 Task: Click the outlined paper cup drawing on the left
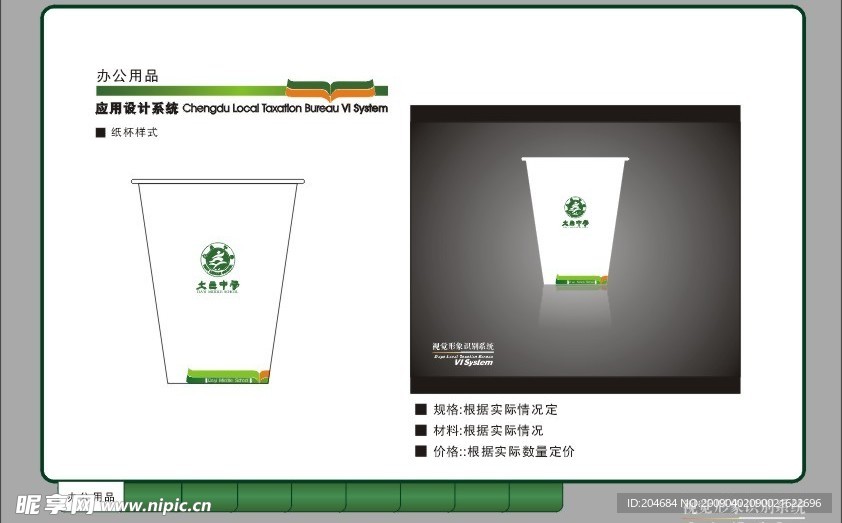point(217,281)
